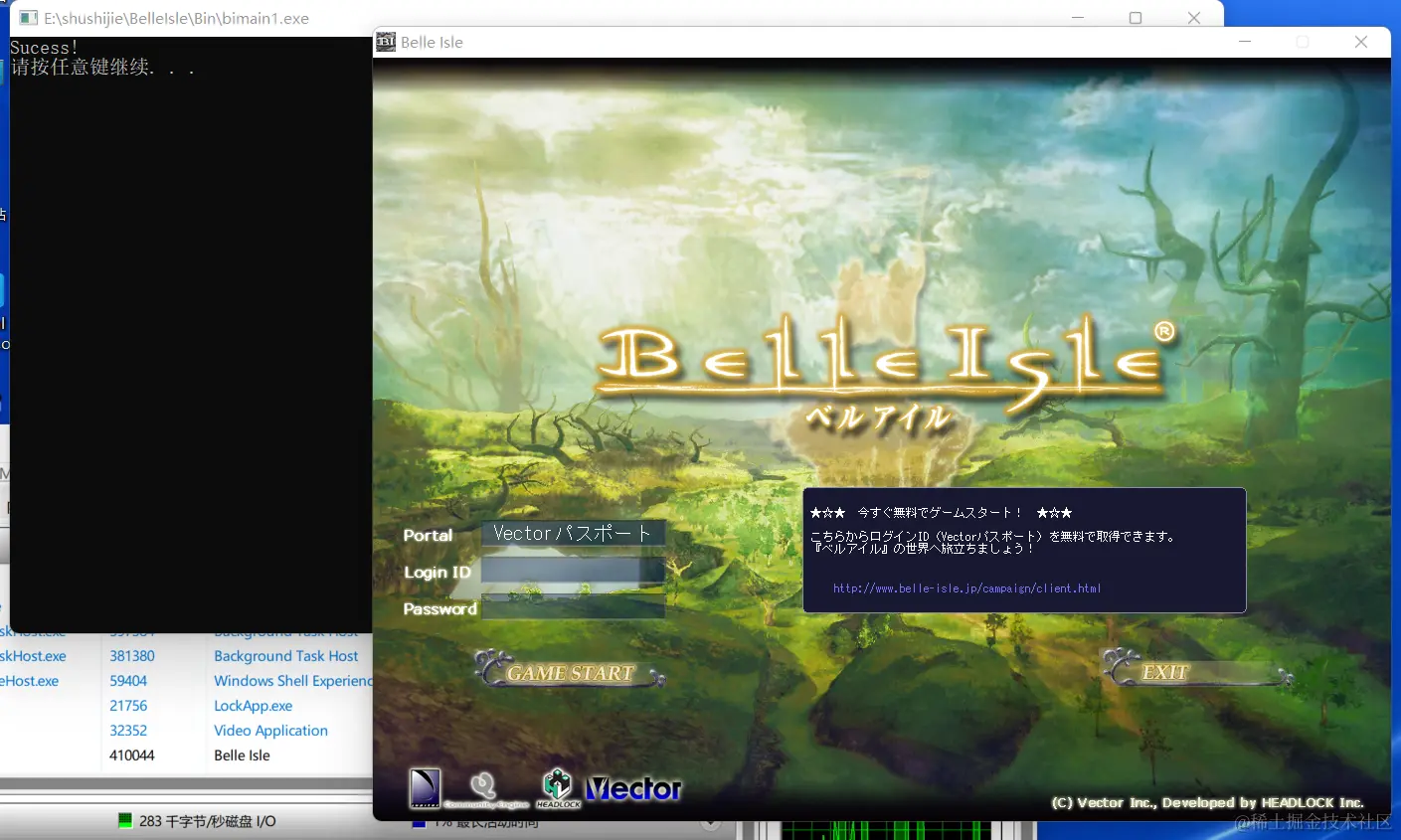Click the green disk I/O indicator icon

point(125,820)
